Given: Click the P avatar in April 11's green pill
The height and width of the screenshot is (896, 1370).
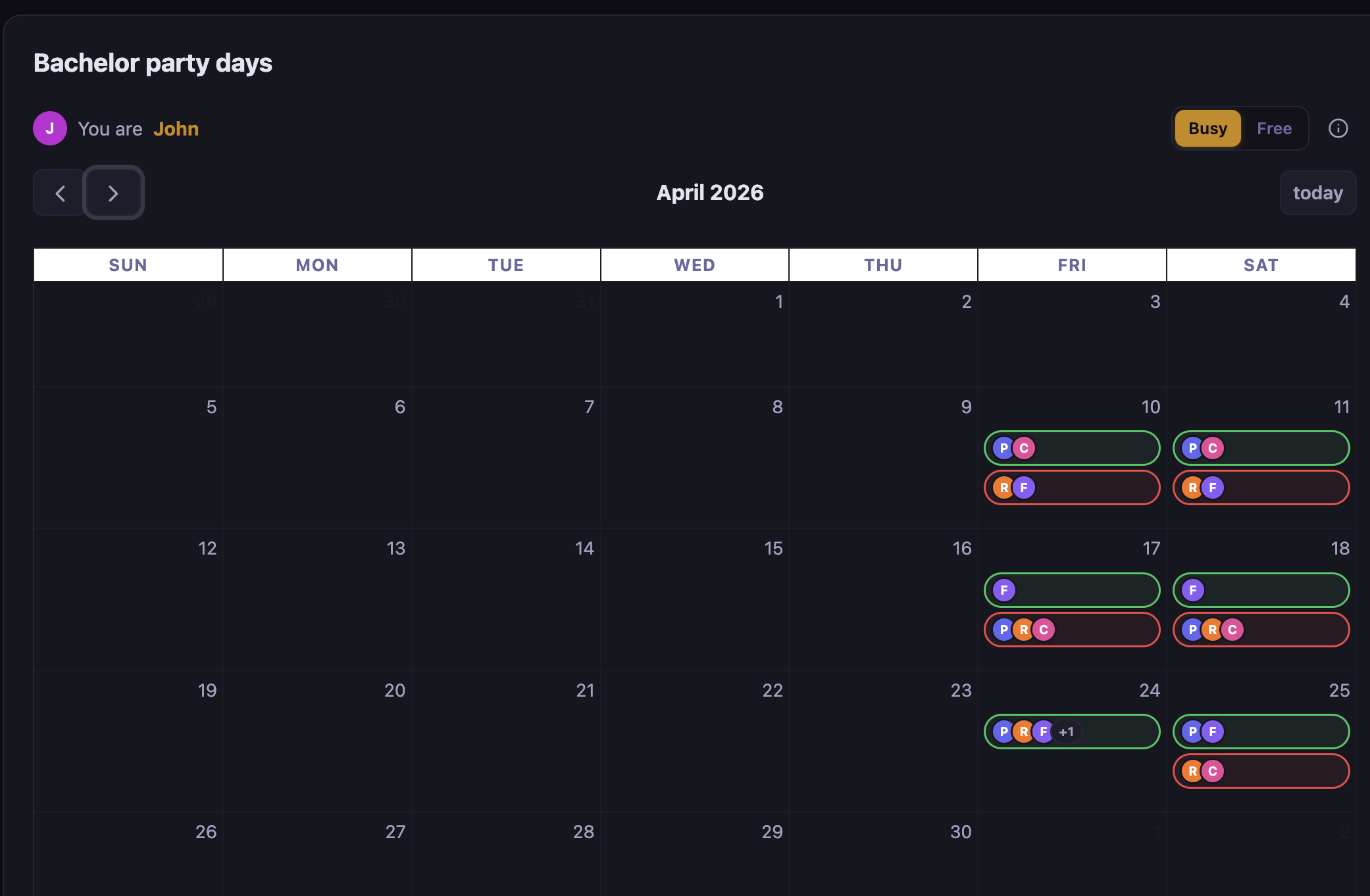Looking at the screenshot, I should point(1193,448).
